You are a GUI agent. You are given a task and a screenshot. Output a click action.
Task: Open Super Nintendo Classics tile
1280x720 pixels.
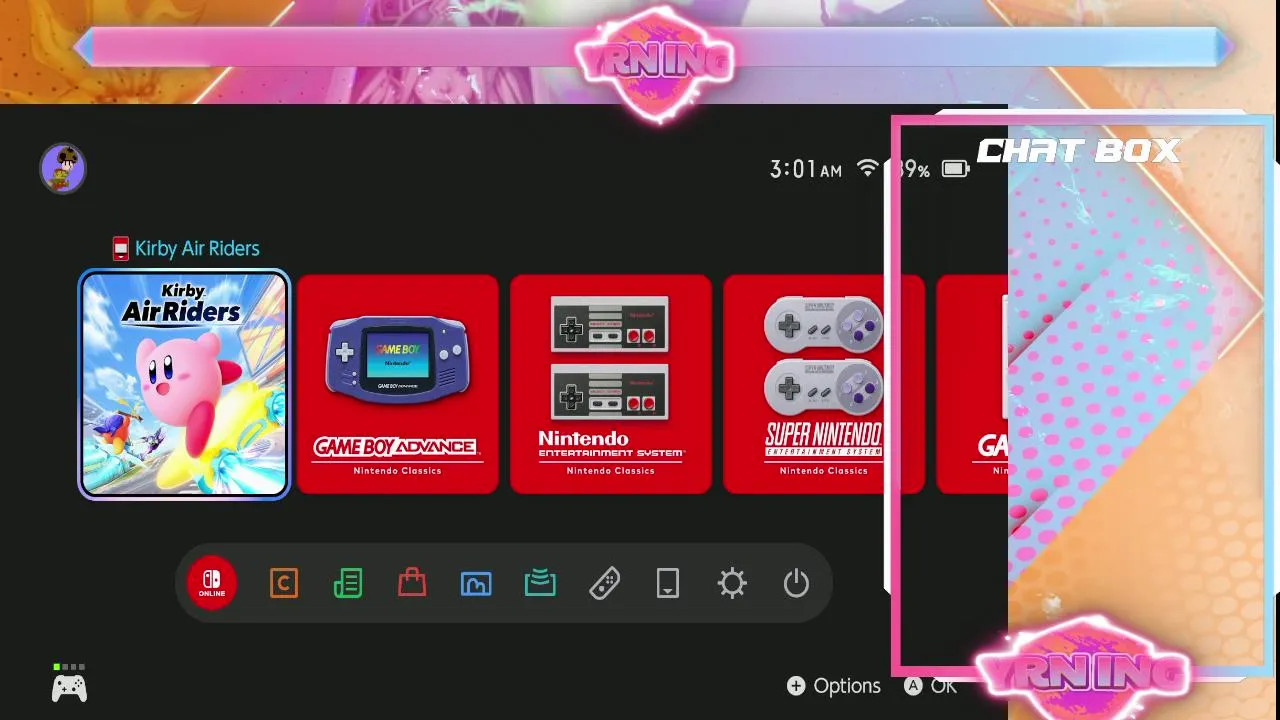(824, 384)
